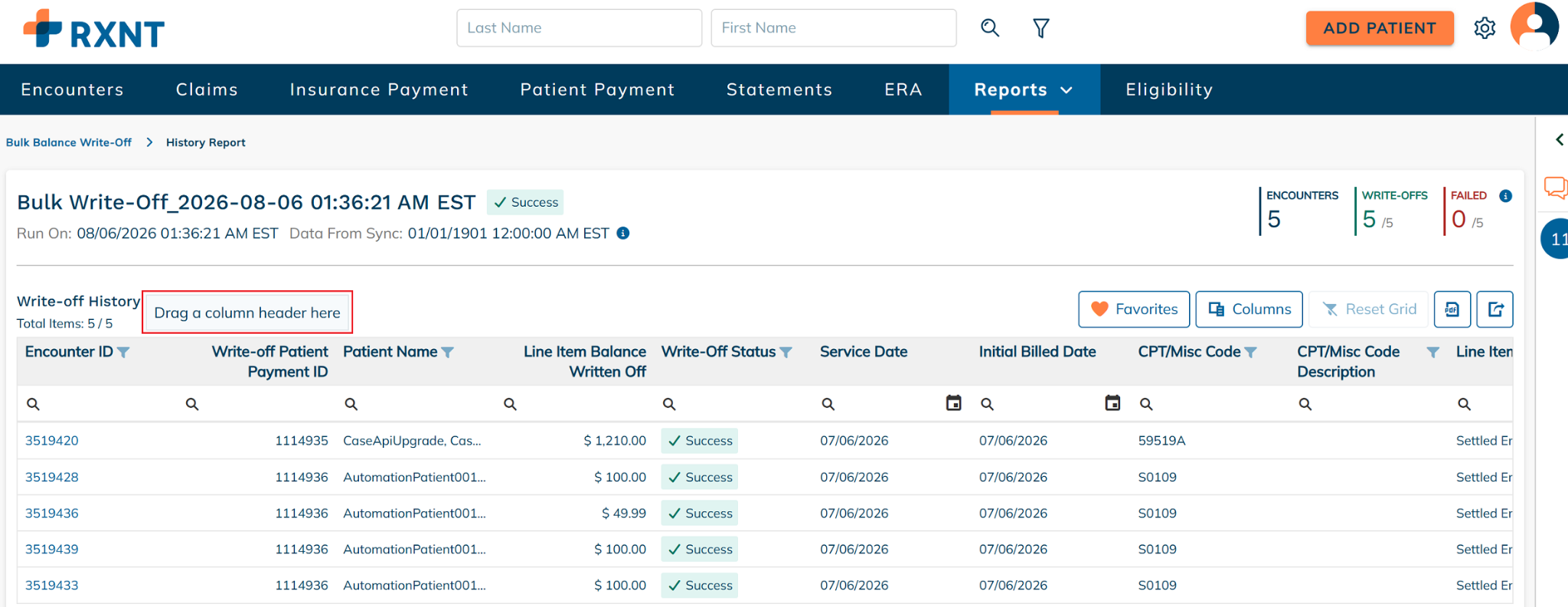The height and width of the screenshot is (607, 1568).
Task: Open encounter 3519439 link
Action: pyautogui.click(x=52, y=549)
